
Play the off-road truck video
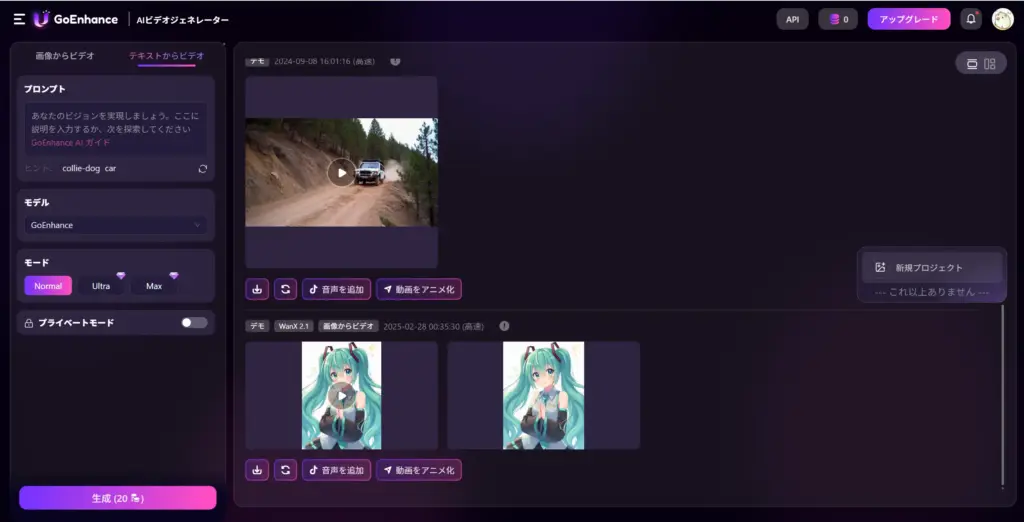coord(341,172)
